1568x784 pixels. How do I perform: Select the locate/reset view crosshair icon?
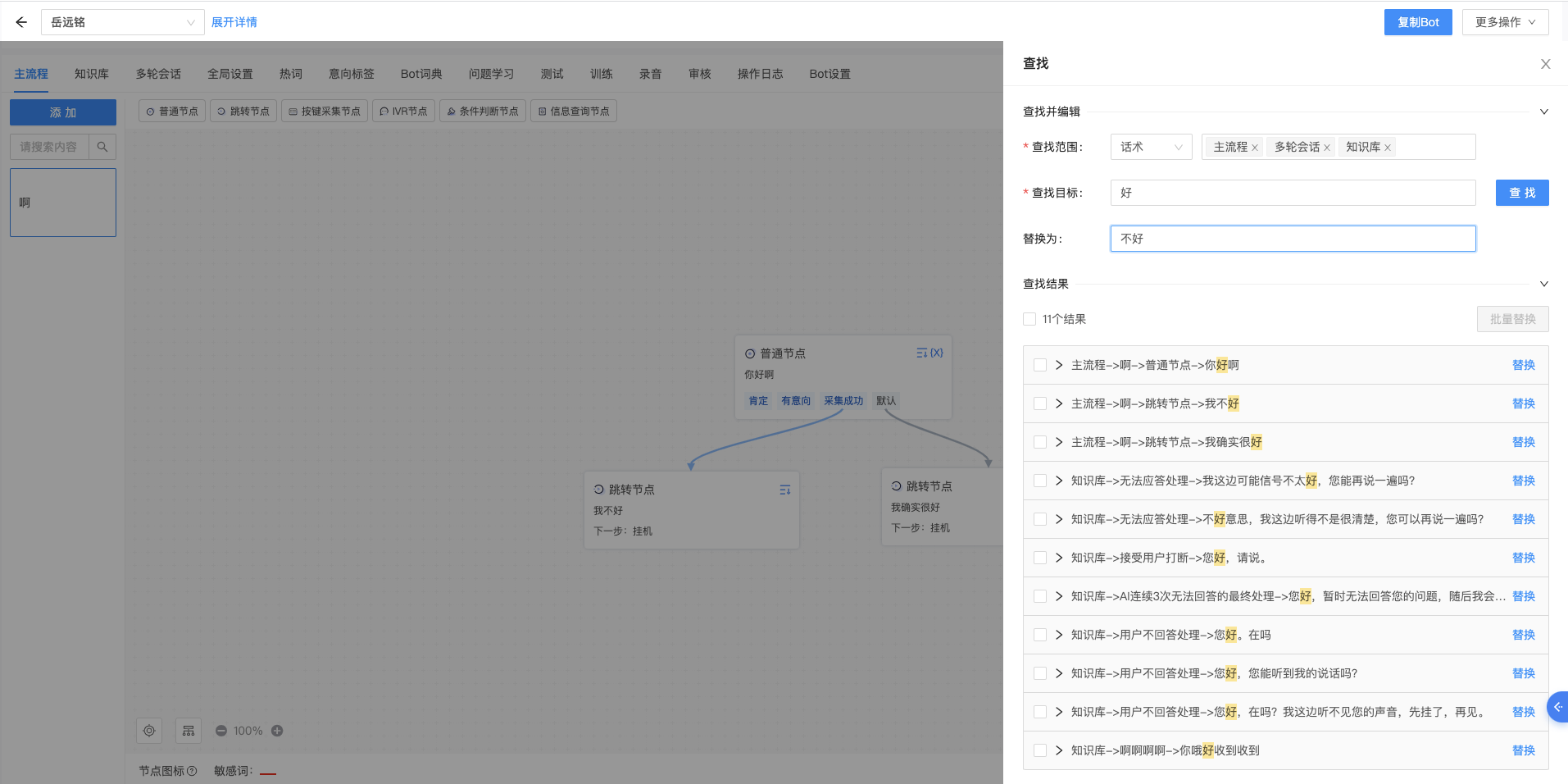point(148,730)
